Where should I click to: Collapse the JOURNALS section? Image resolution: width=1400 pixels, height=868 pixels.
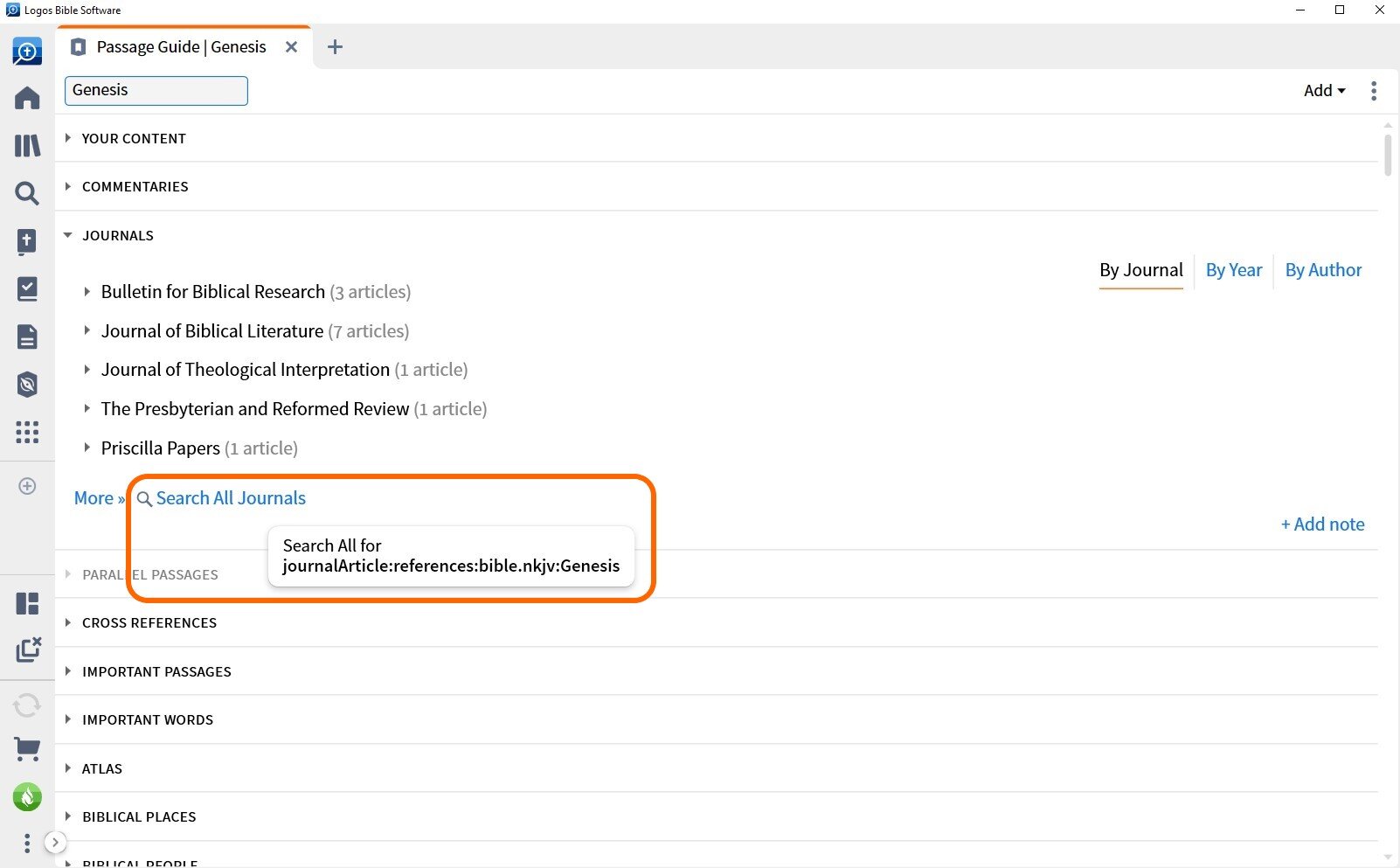tap(68, 235)
